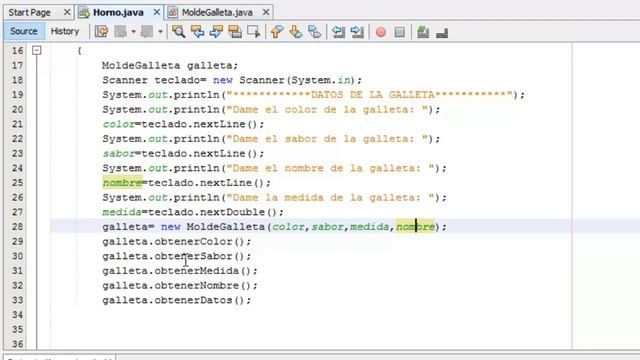Click line number 36 in gutter
This screenshot has width=640, height=360.
click(x=17, y=344)
